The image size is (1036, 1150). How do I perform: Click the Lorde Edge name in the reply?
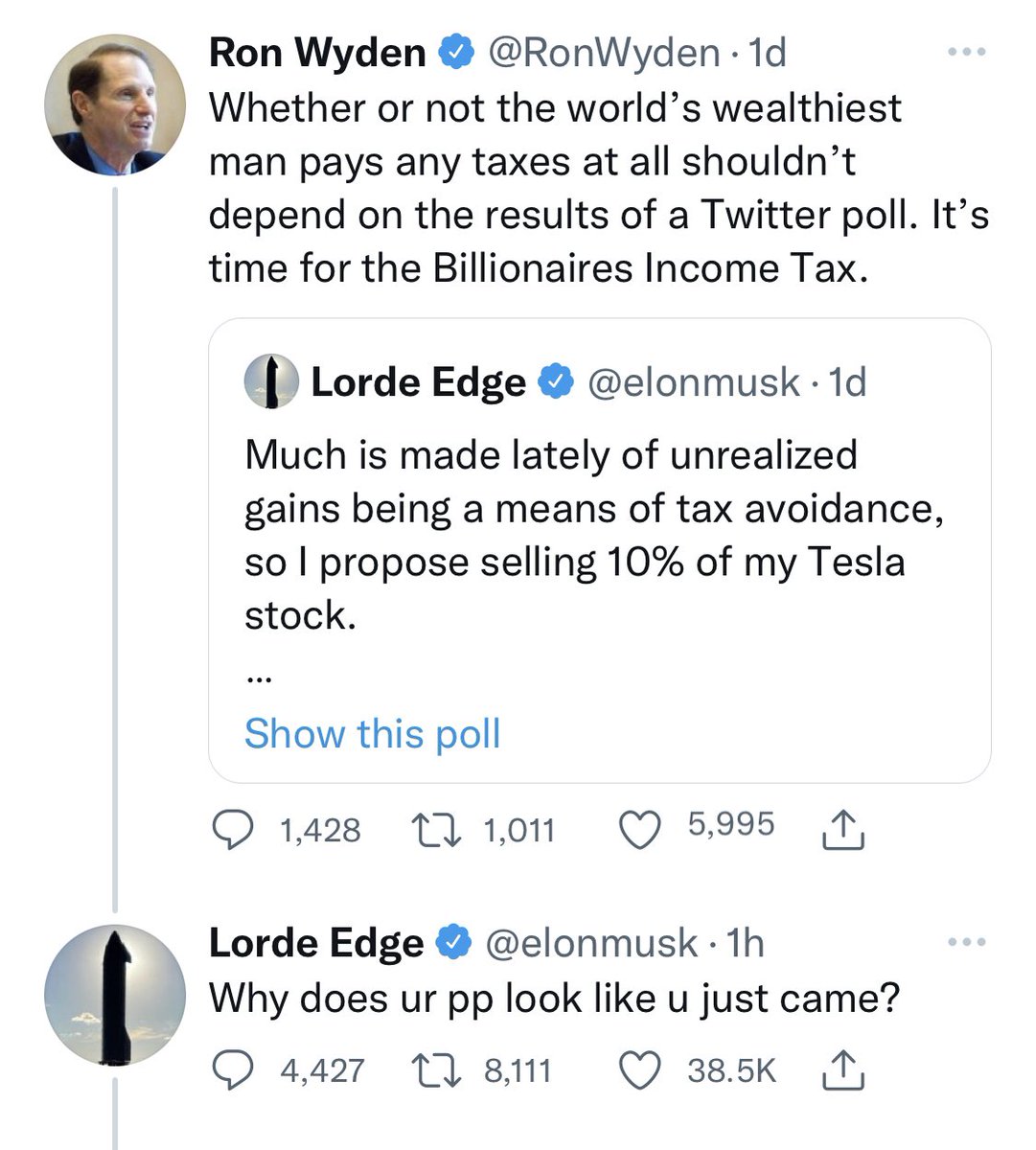click(315, 943)
